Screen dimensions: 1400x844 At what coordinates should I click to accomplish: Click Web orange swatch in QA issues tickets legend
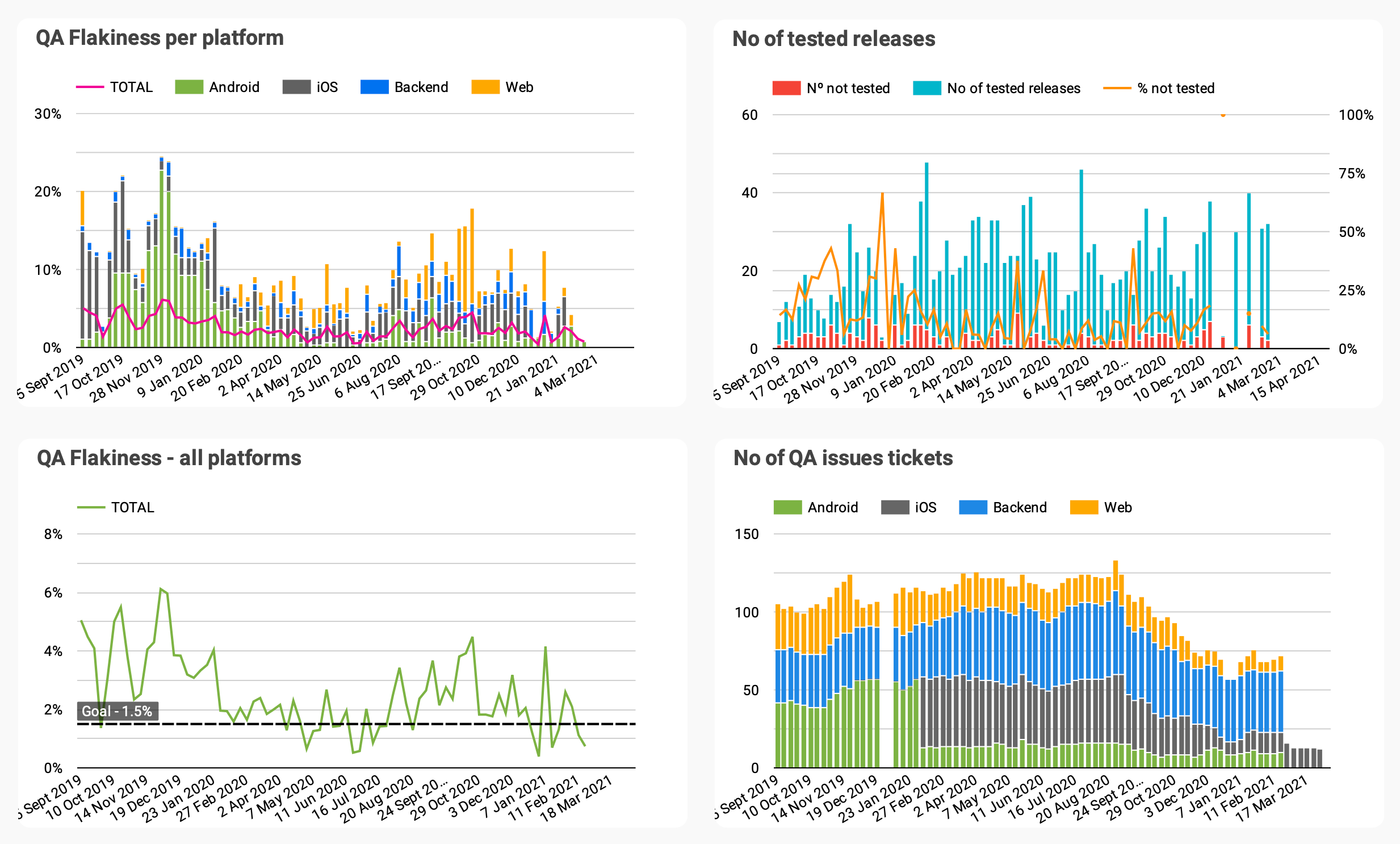1084,507
